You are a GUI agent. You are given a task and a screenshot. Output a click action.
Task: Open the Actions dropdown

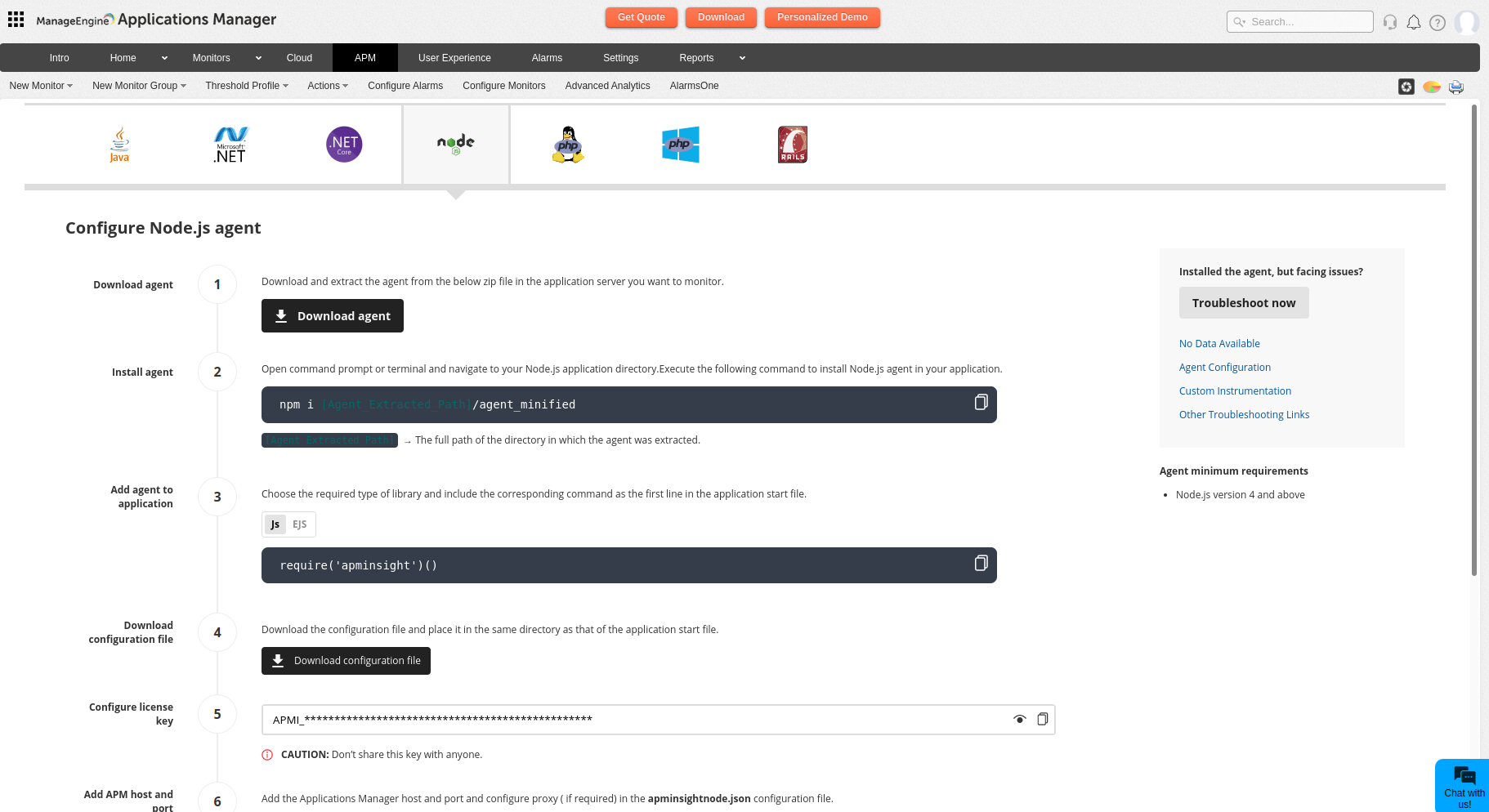point(328,86)
